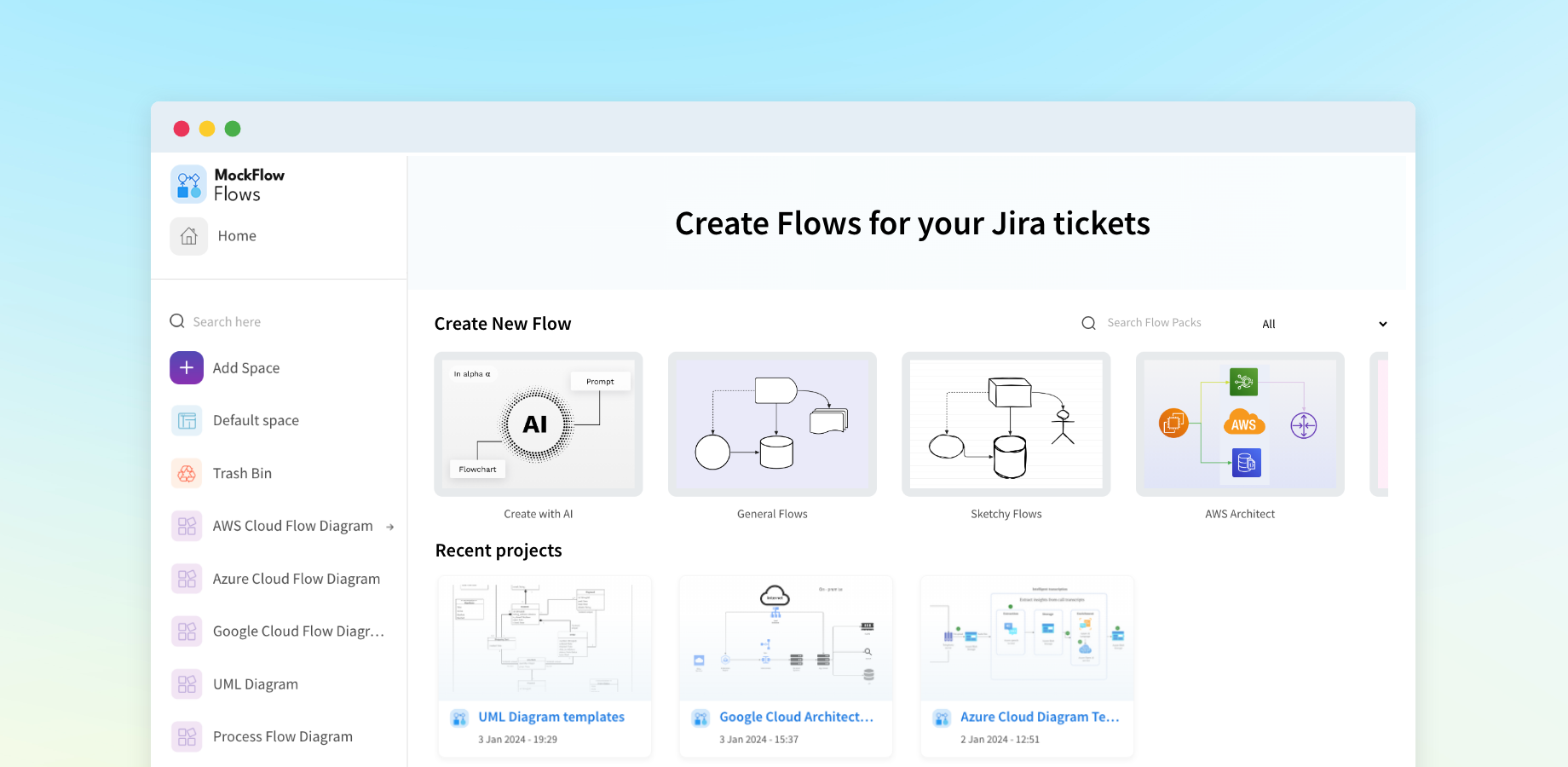Image resolution: width=1568 pixels, height=767 pixels.
Task: Select AWS Cloud Flow Diagram space
Action: point(293,526)
